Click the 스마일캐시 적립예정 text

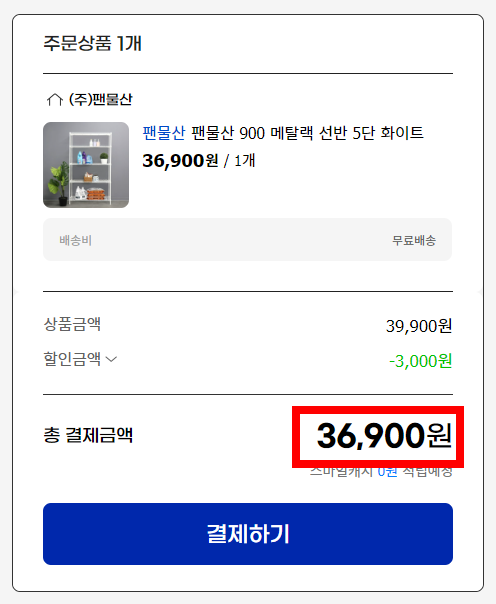(x=381, y=471)
